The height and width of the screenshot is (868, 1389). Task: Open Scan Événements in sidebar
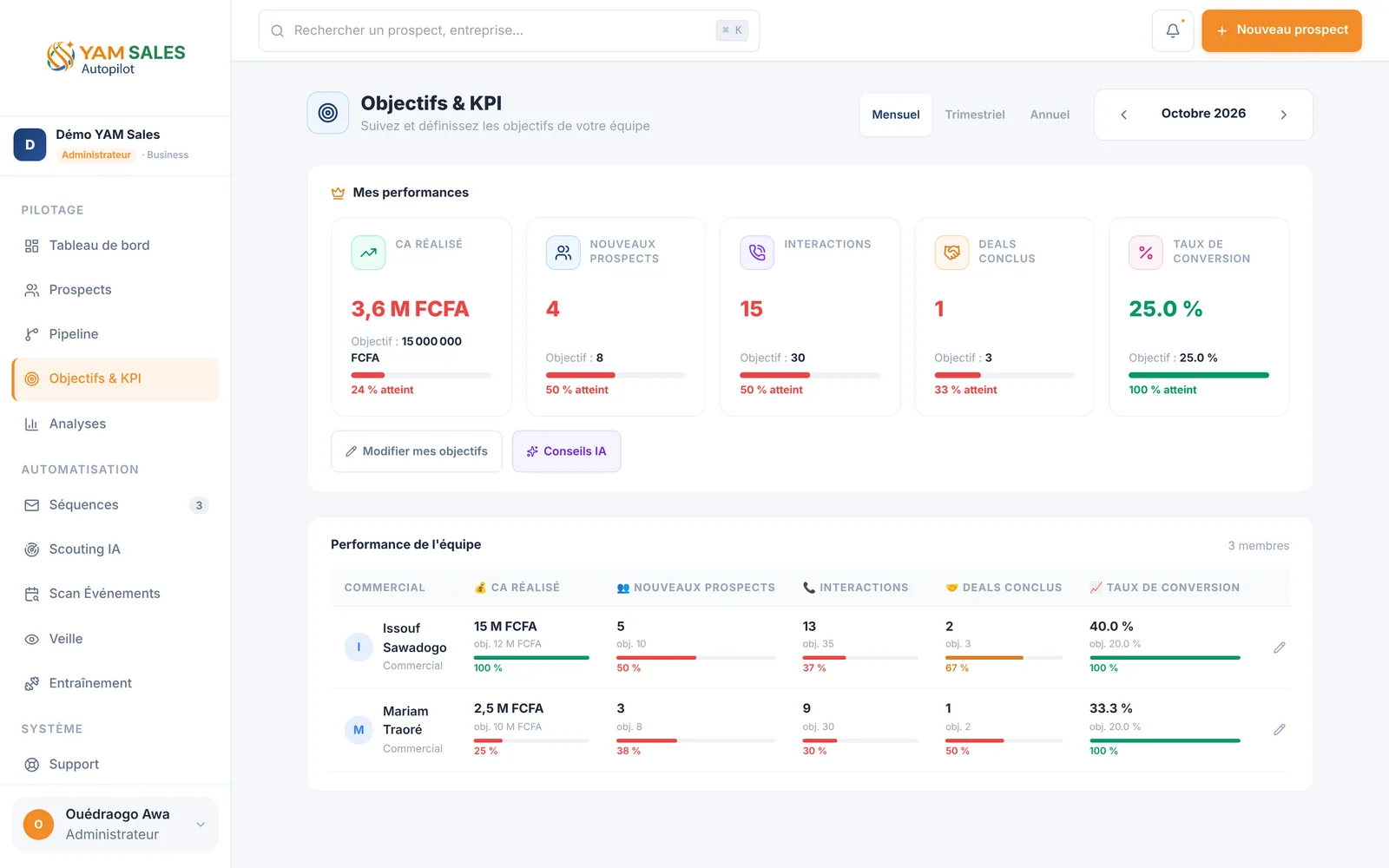tap(115, 594)
